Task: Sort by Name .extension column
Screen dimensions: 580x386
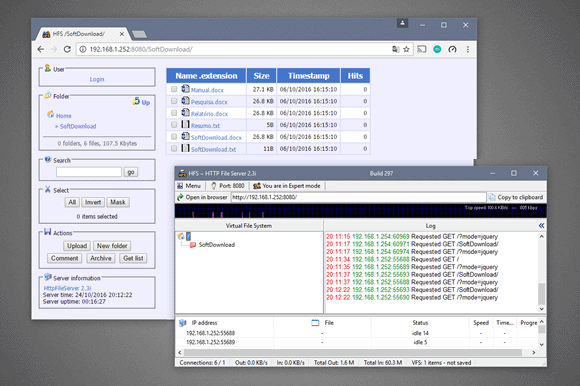Action: click(x=206, y=76)
